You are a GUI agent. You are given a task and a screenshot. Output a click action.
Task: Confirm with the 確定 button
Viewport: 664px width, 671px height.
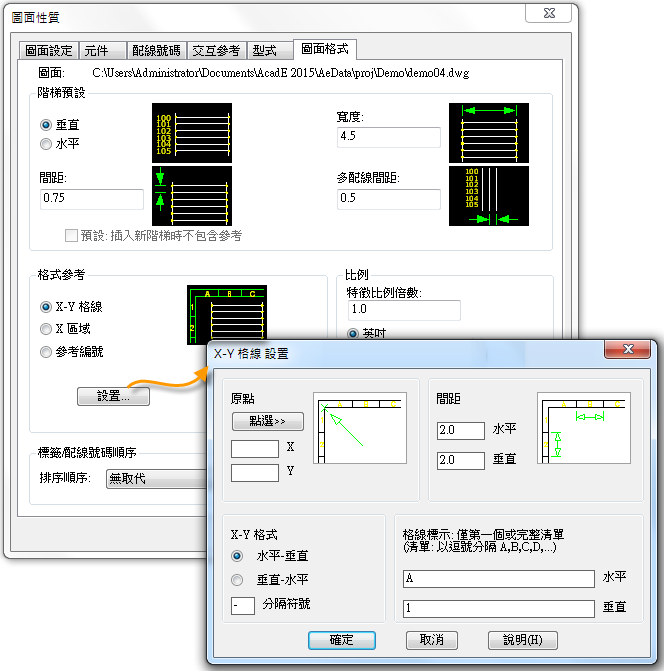pos(342,640)
